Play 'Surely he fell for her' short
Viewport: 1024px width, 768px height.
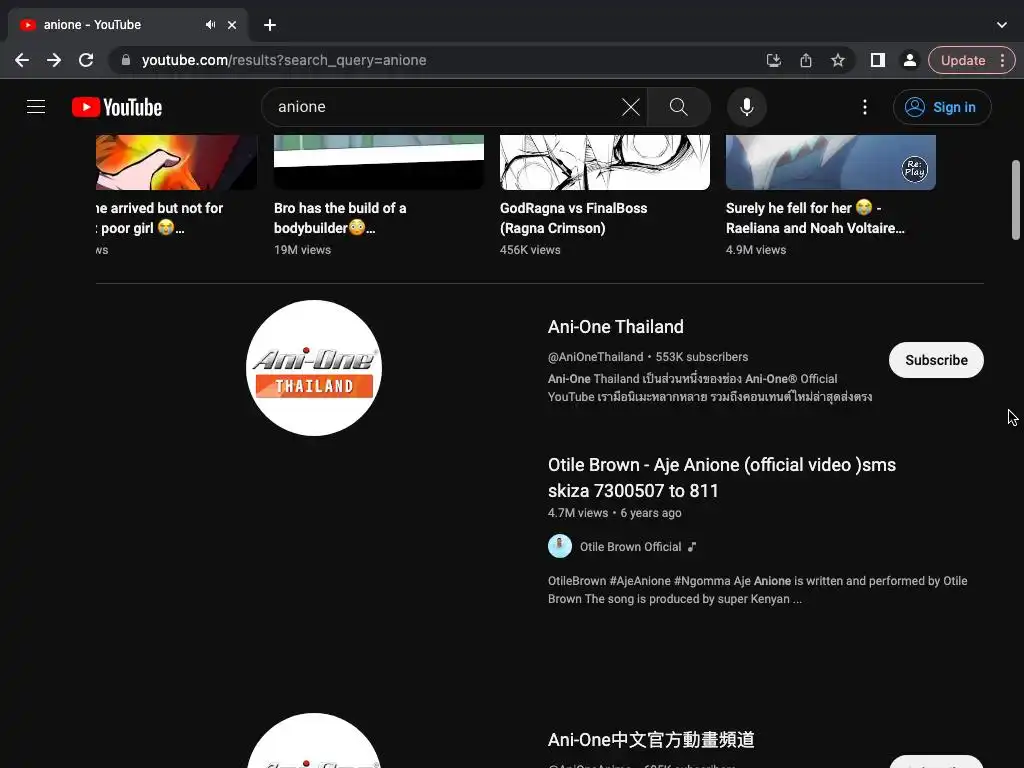coord(831,162)
